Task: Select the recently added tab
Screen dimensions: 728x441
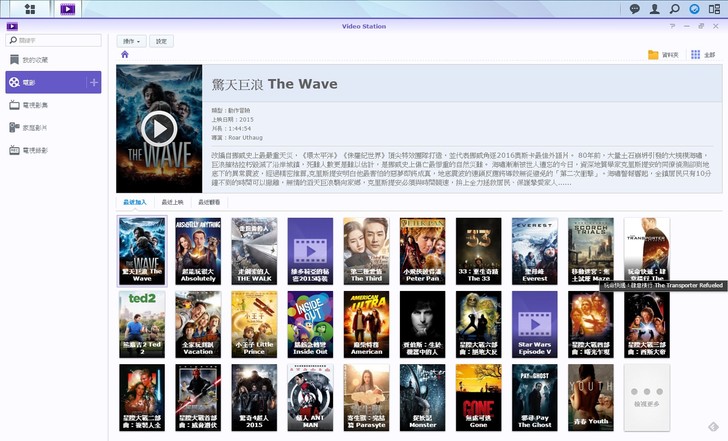Action: (135, 202)
